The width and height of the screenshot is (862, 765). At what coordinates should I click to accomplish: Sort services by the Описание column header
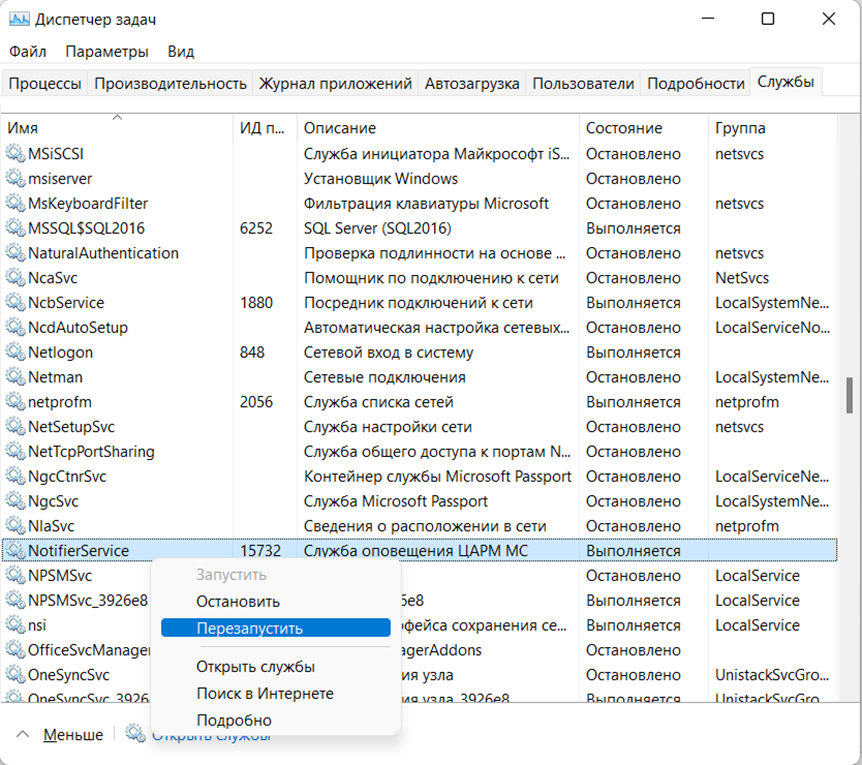(438, 128)
